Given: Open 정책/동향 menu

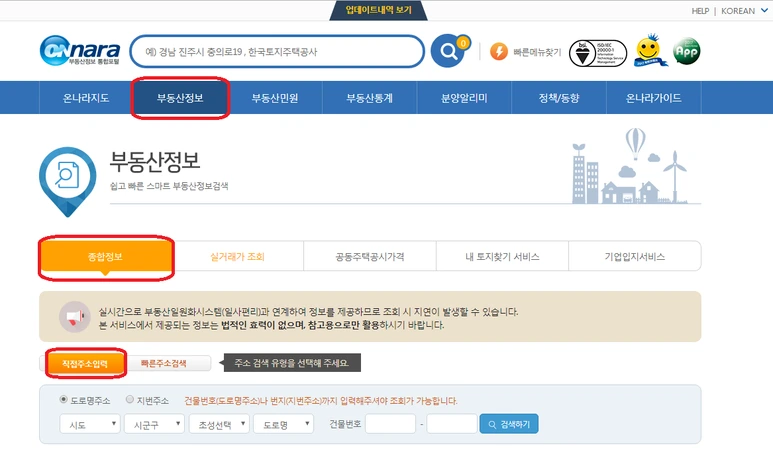Looking at the screenshot, I should pyautogui.click(x=559, y=98).
